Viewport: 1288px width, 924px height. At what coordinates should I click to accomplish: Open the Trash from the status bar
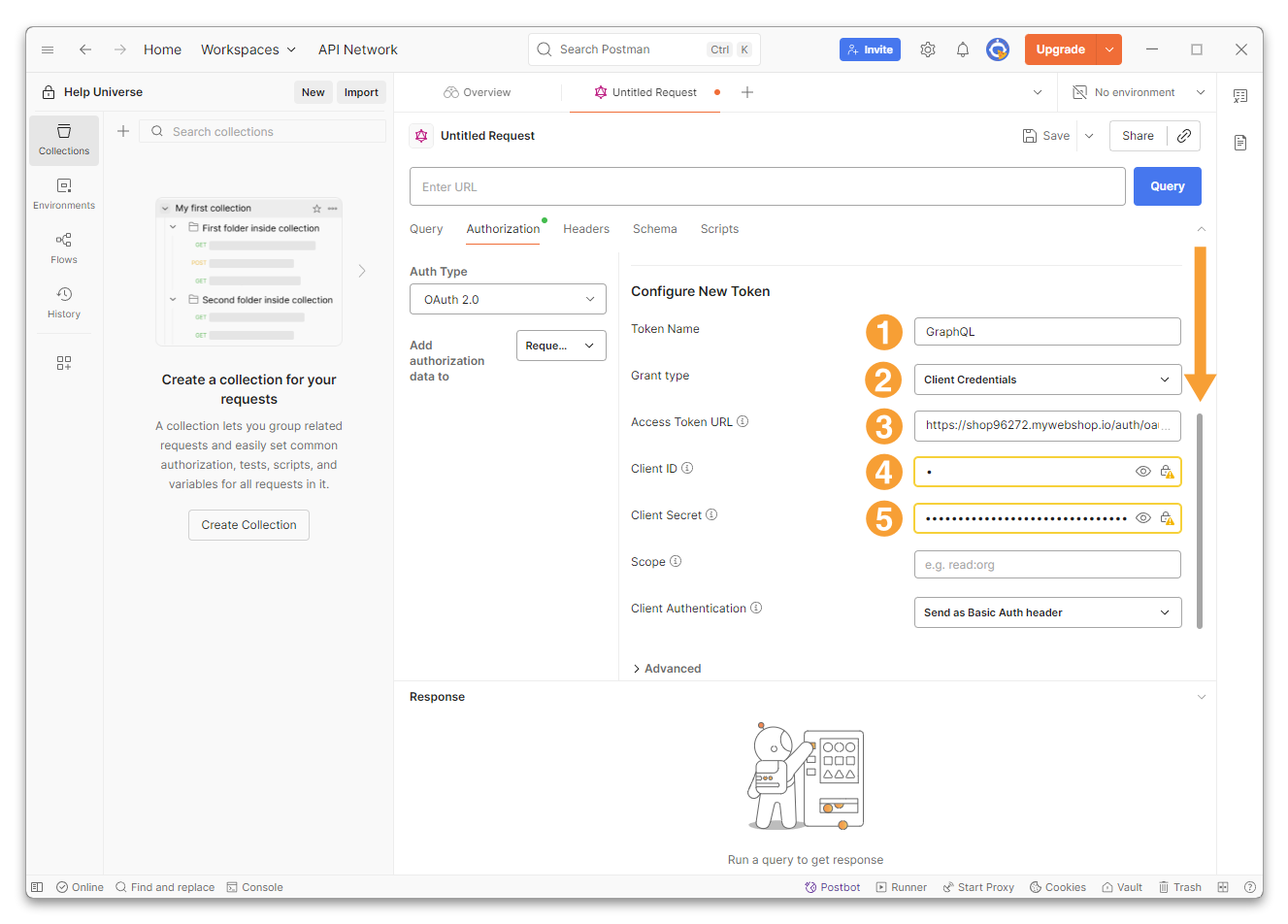pos(1179,887)
